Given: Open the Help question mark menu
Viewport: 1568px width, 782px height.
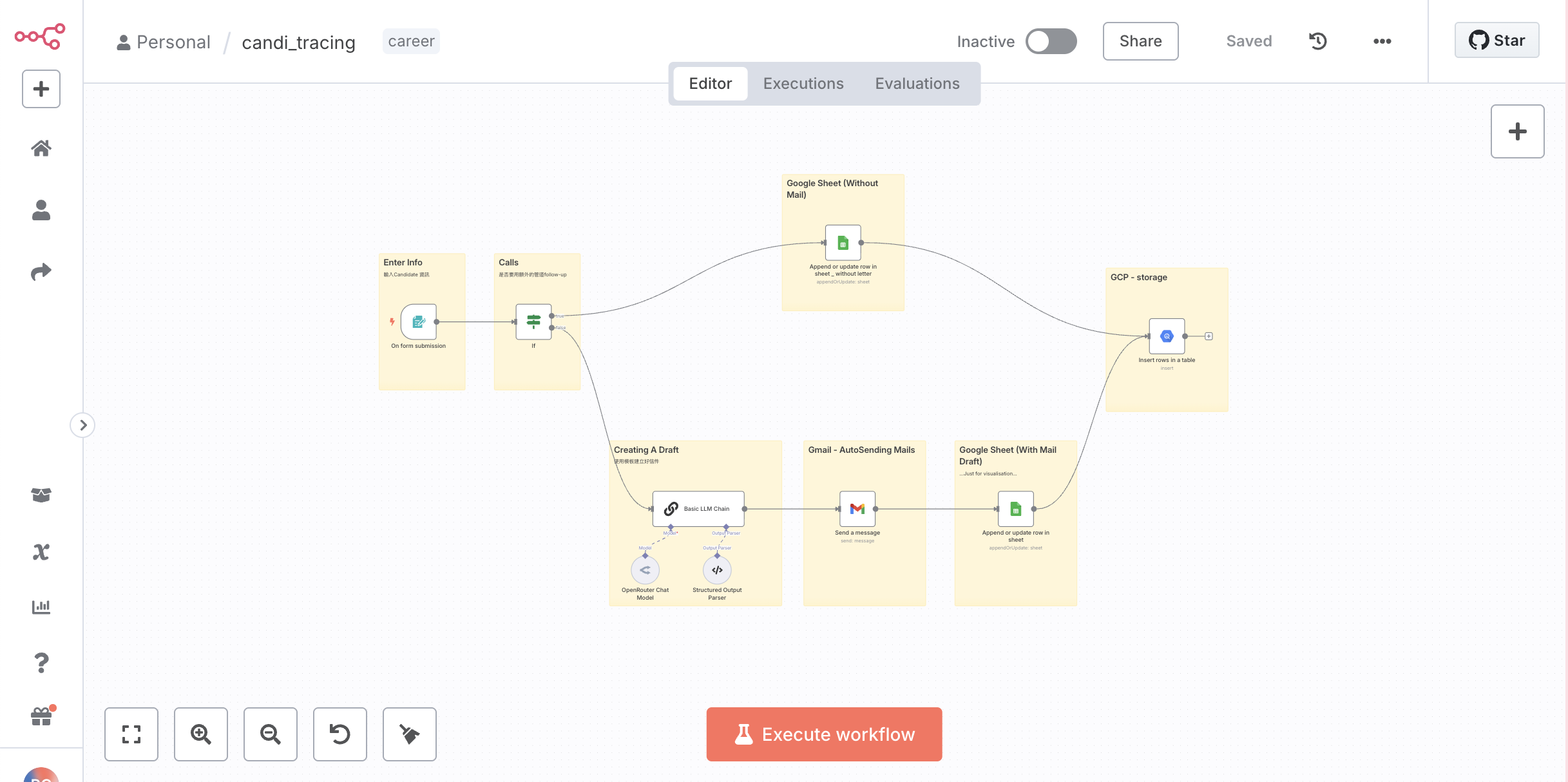Looking at the screenshot, I should click(41, 662).
